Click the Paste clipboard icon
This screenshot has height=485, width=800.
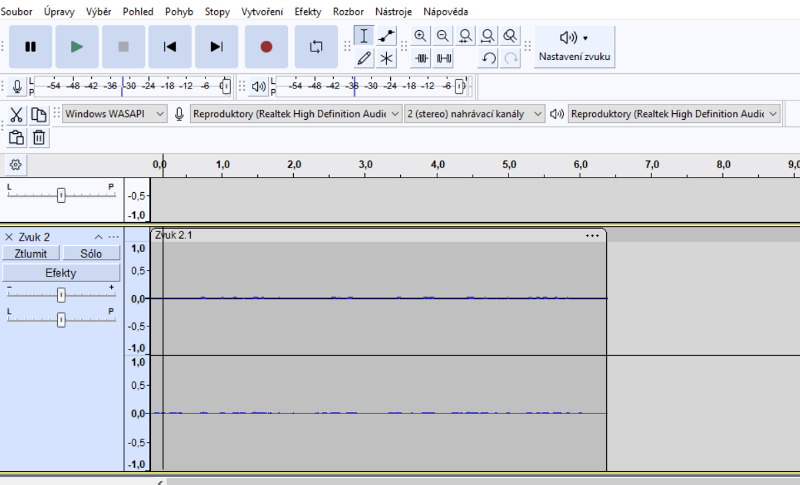tap(16, 137)
